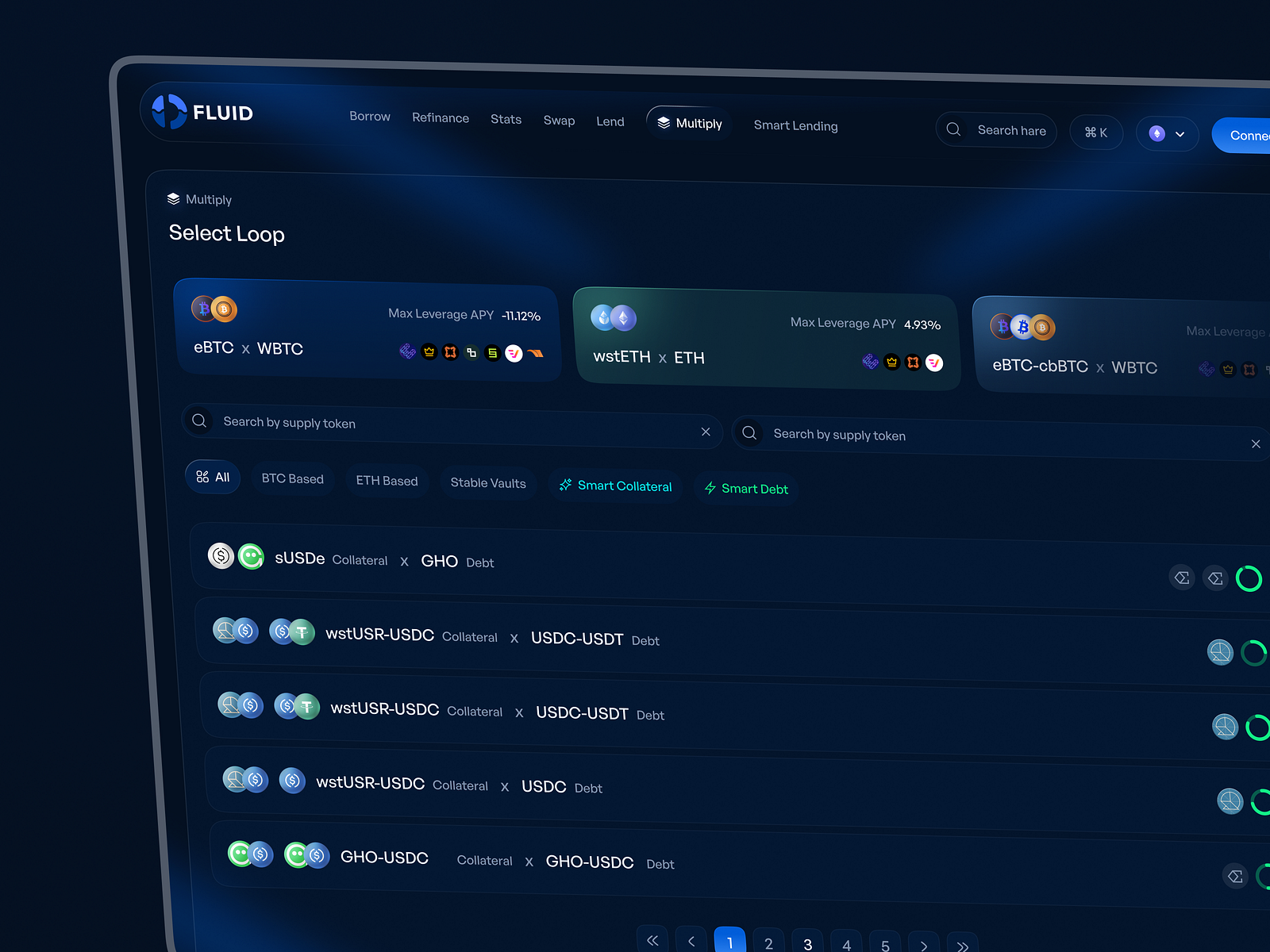Viewport: 1270px width, 952px height.
Task: Click the crown protocol badge on eBTC card
Action: 429,352
